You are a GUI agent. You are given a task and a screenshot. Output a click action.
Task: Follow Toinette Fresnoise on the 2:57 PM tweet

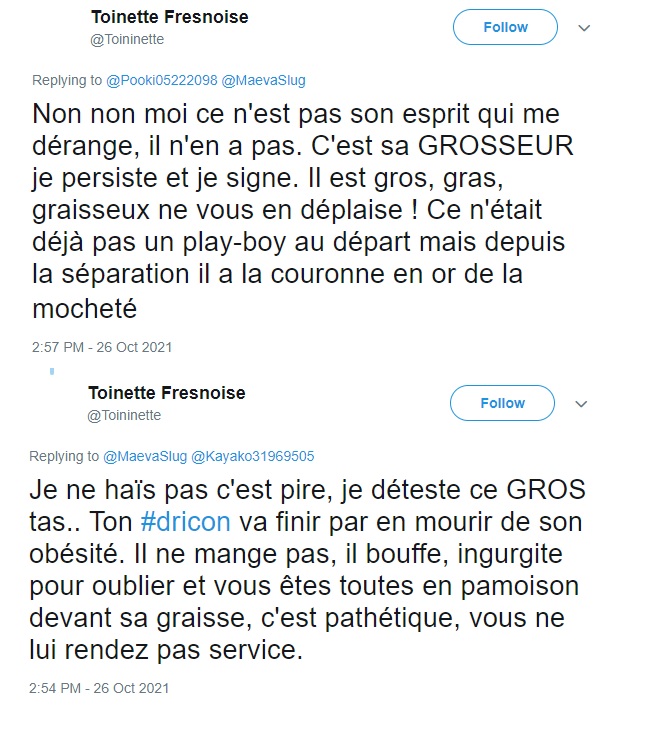coord(504,28)
